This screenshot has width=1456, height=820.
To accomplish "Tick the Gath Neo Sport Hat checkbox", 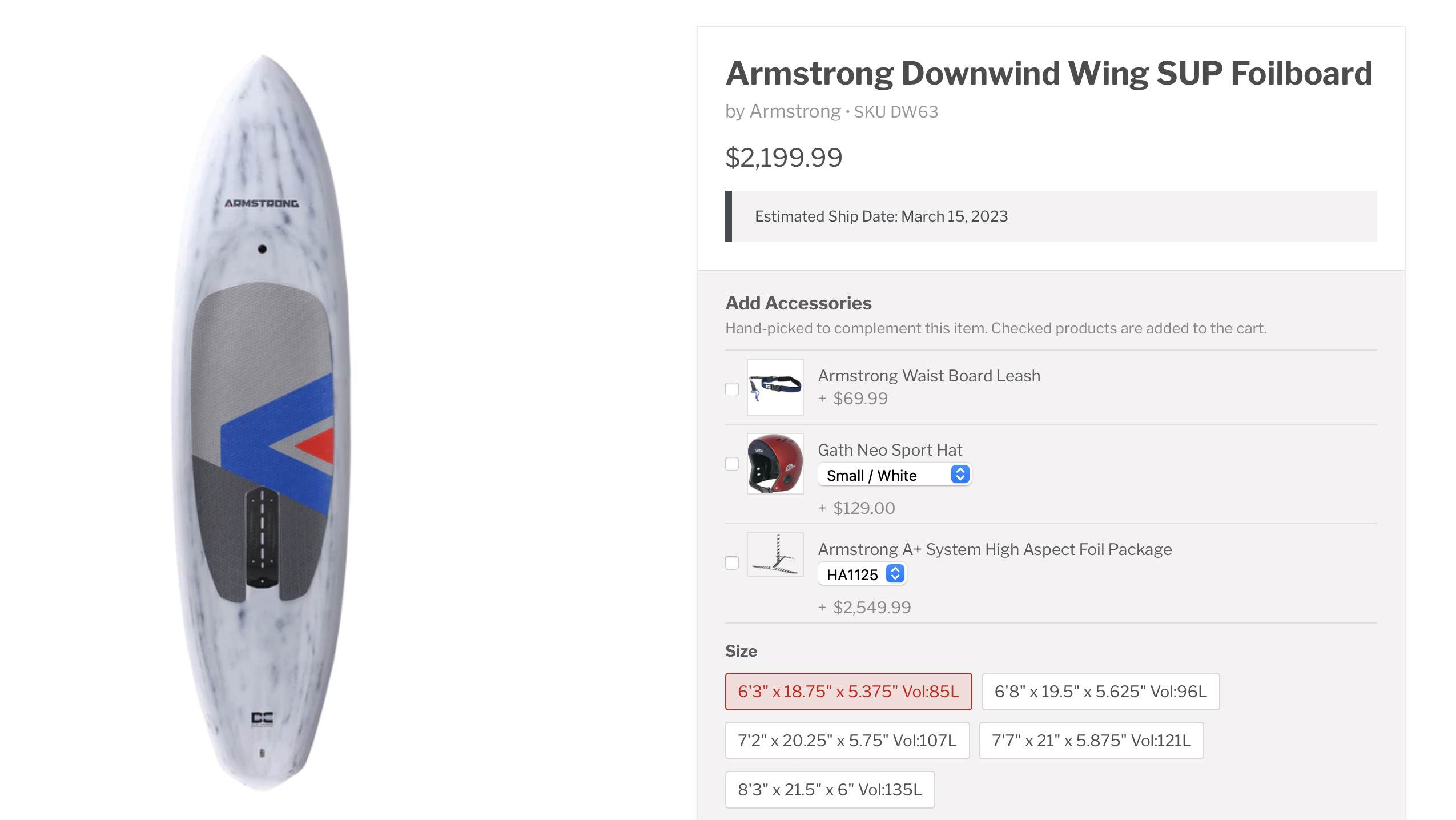I will (731, 464).
